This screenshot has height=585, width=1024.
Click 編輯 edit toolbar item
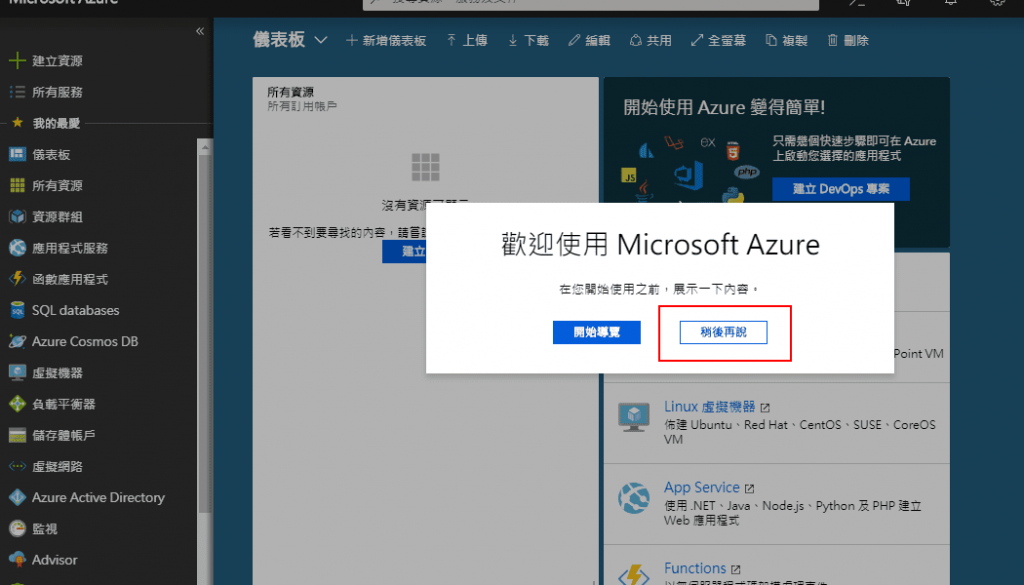(589, 40)
